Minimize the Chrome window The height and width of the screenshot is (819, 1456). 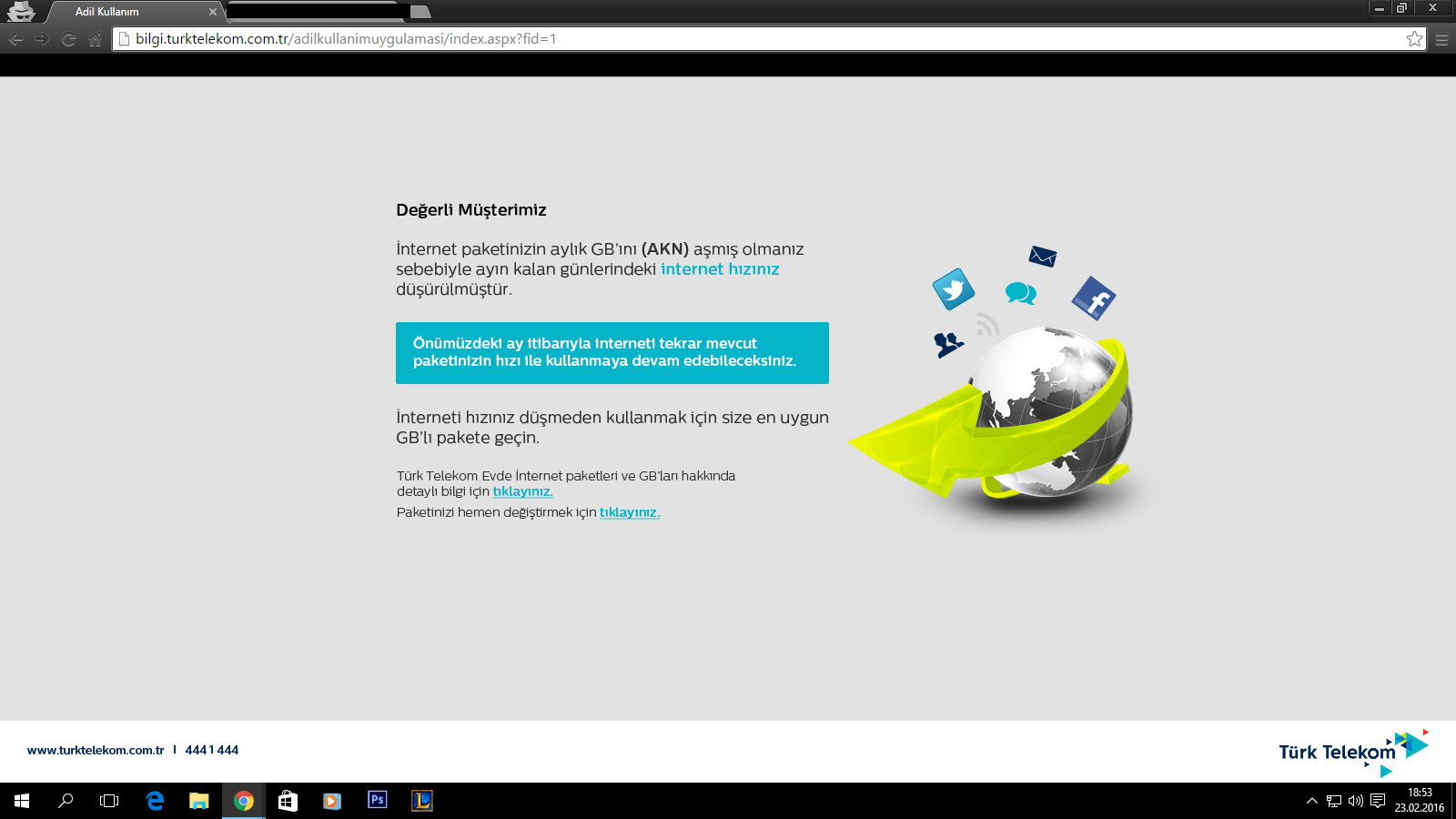point(1380,7)
